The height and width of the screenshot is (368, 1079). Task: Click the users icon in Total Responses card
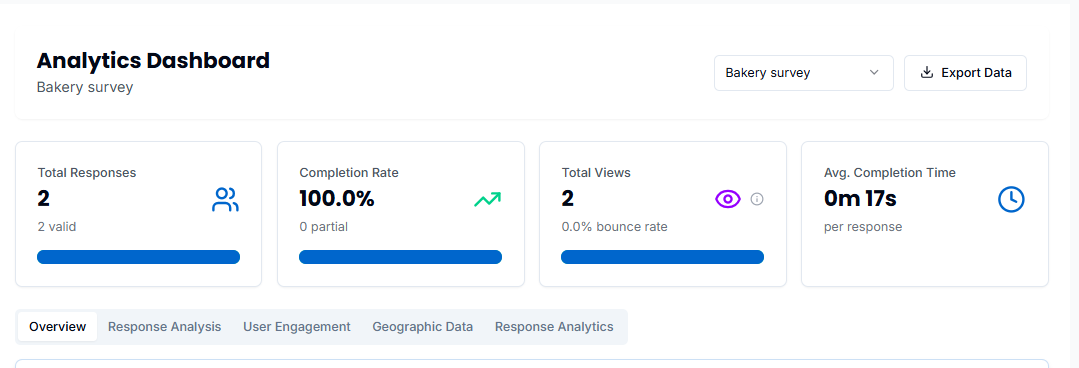(225, 199)
